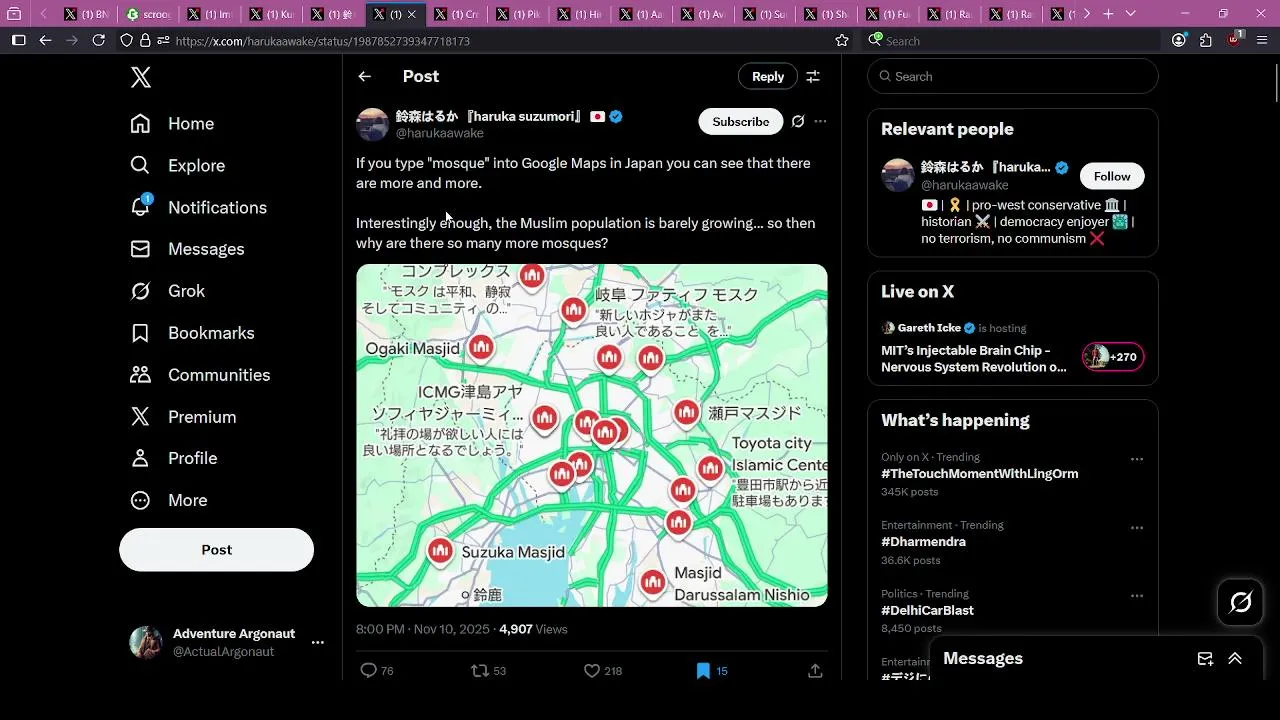Click the floating Grok button
The height and width of the screenshot is (720, 1280).
click(x=1241, y=602)
